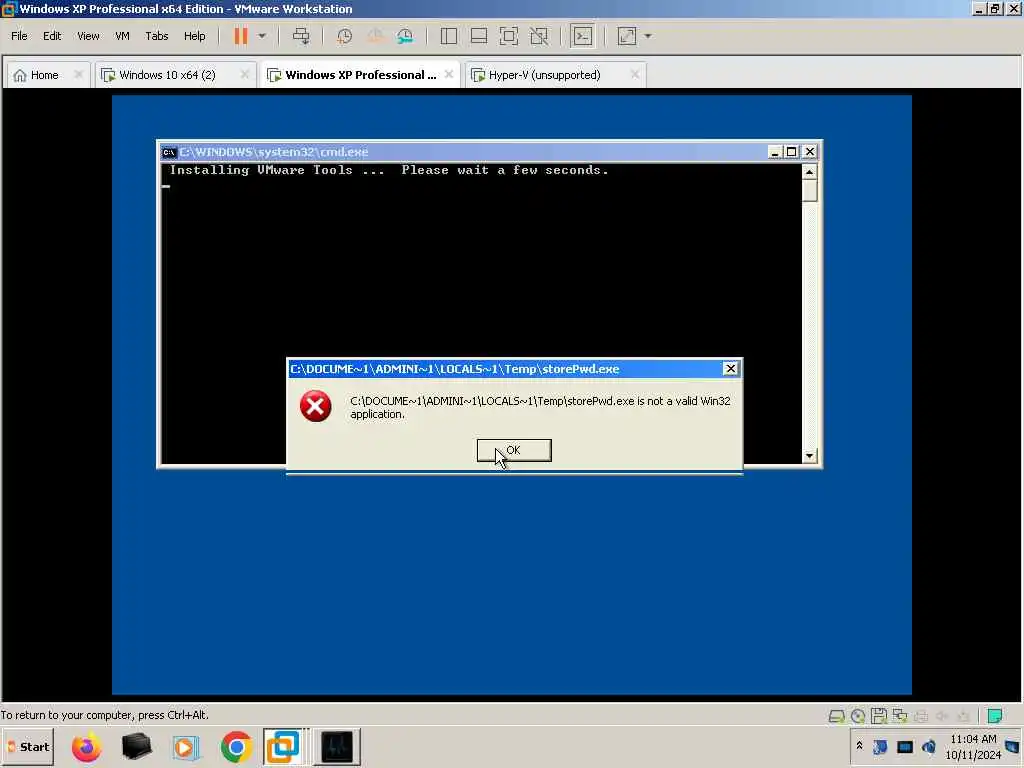
Task: Close the cmd.exe window
Action: tap(810, 152)
